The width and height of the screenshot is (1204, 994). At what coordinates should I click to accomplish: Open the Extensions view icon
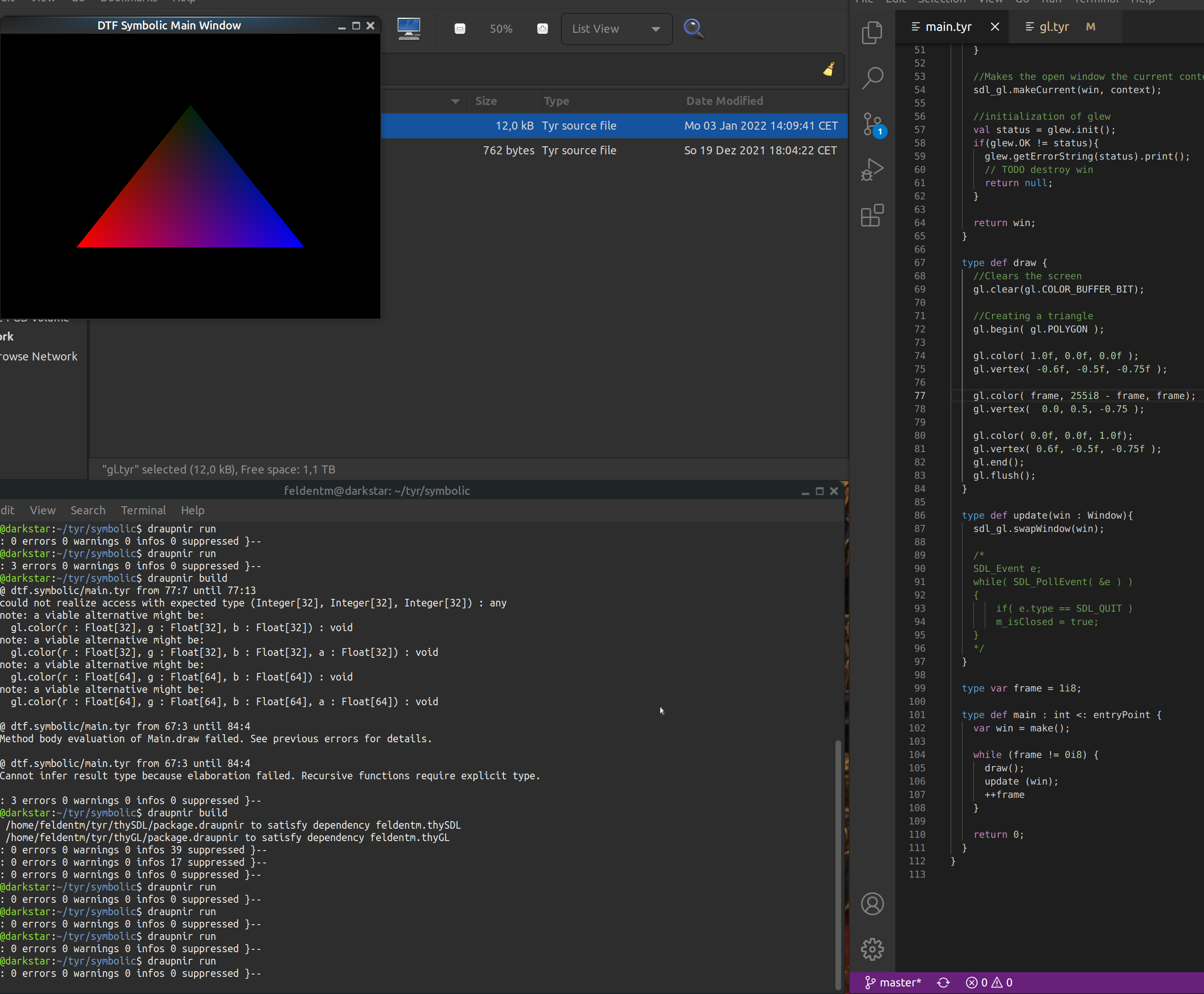[872, 215]
